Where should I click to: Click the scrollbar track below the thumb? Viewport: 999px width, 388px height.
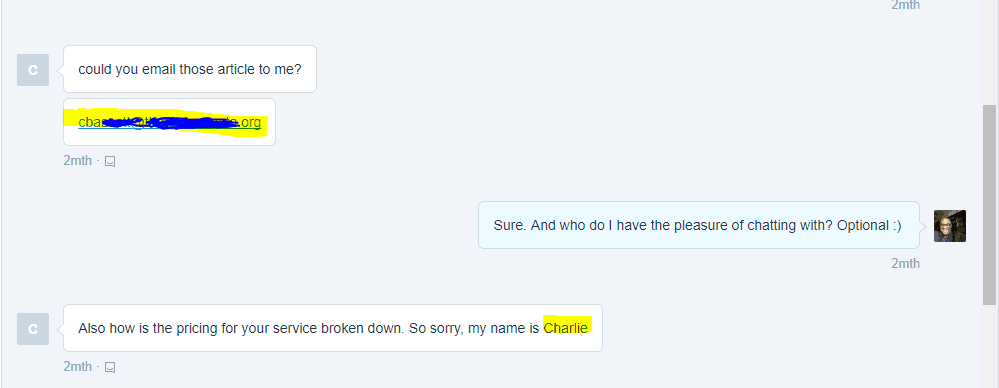(x=989, y=347)
